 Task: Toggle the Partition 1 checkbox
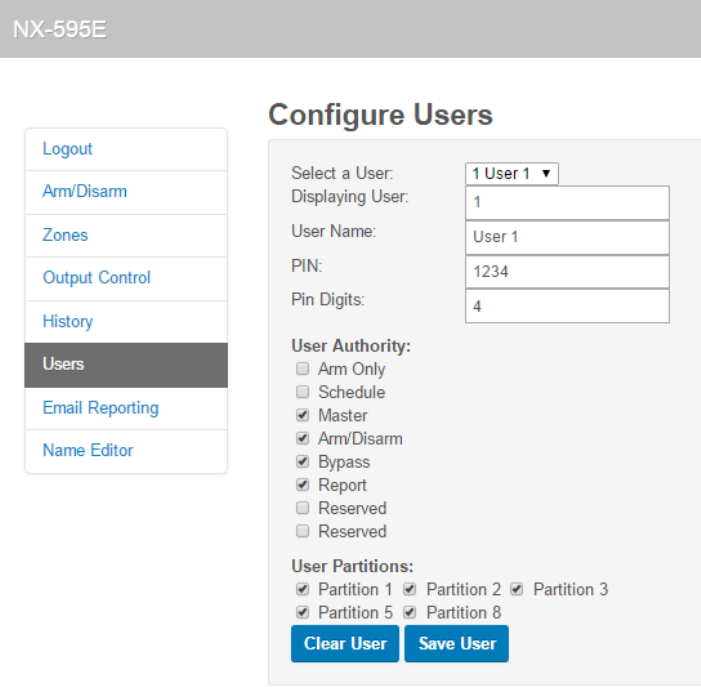click(303, 589)
